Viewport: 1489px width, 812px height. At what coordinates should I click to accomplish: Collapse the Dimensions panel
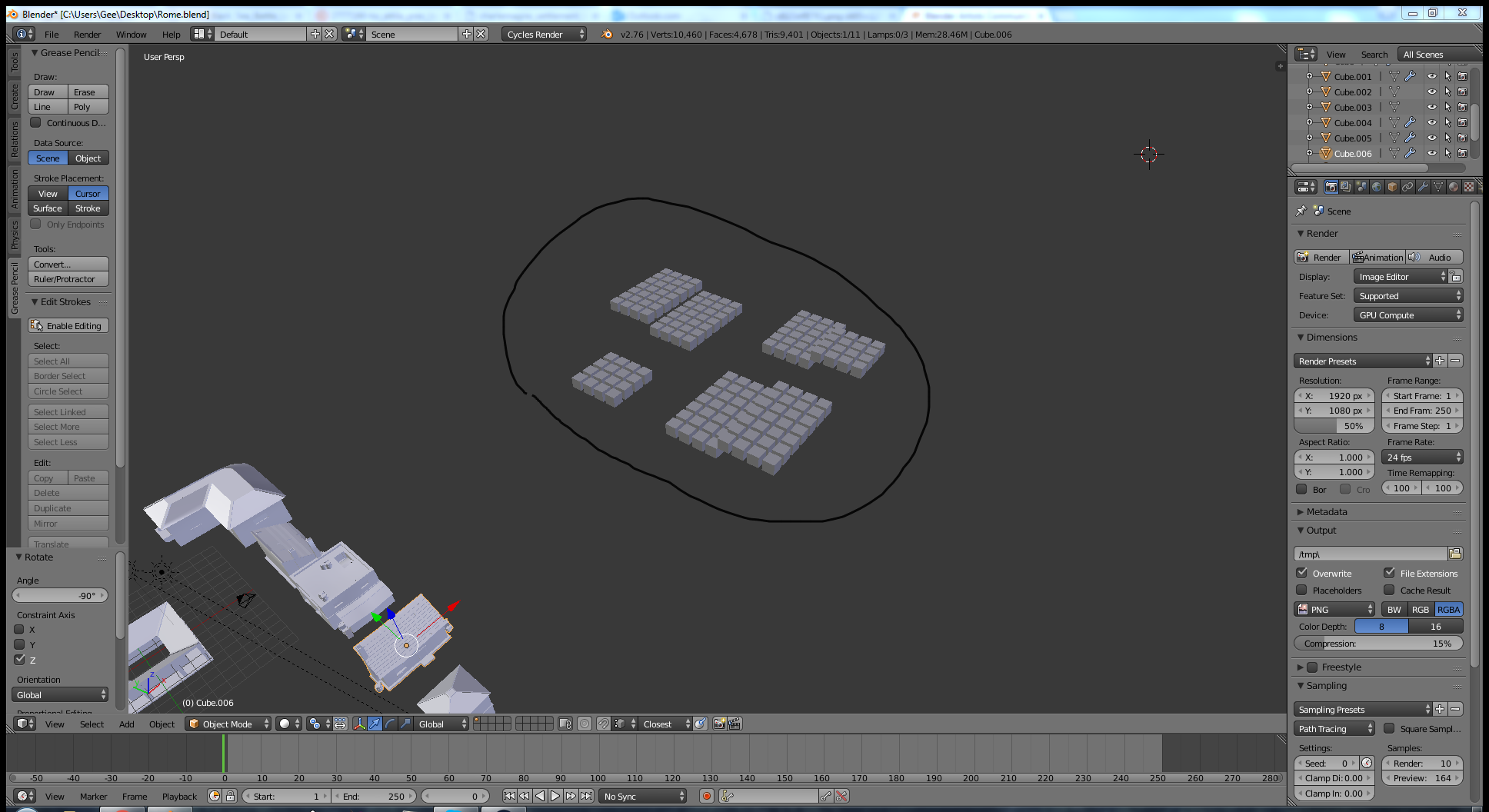point(1331,337)
